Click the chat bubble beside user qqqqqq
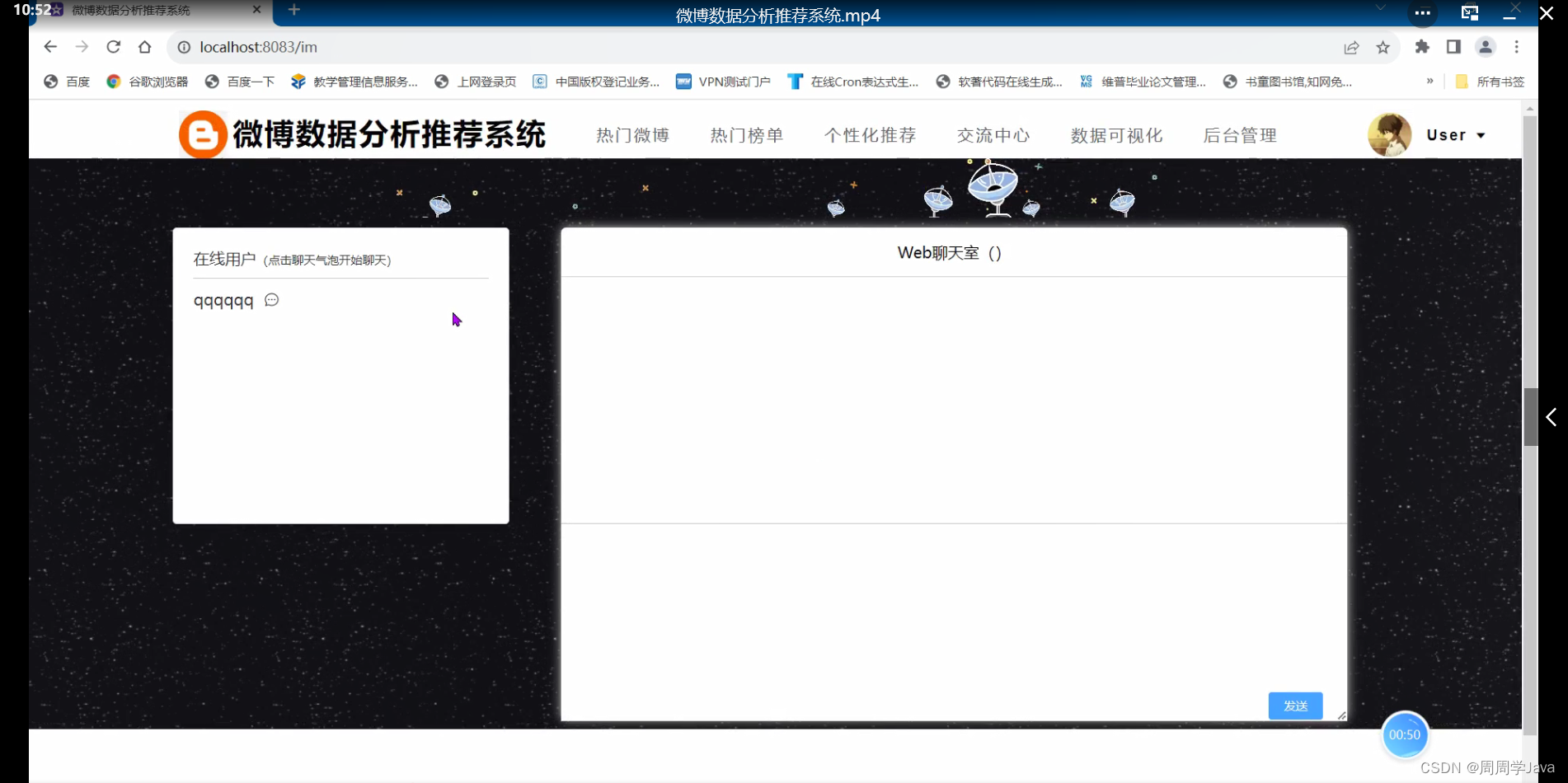The width and height of the screenshot is (1568, 783). click(x=271, y=300)
